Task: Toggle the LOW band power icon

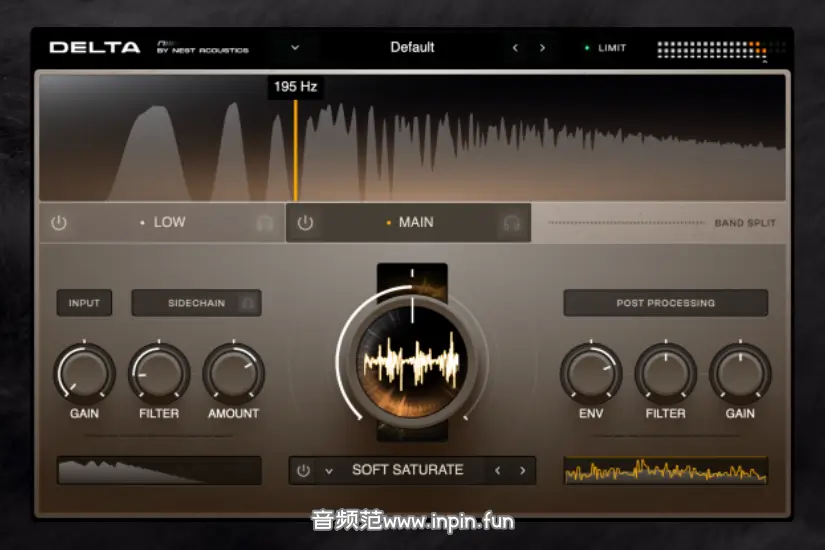Action: pyautogui.click(x=59, y=223)
